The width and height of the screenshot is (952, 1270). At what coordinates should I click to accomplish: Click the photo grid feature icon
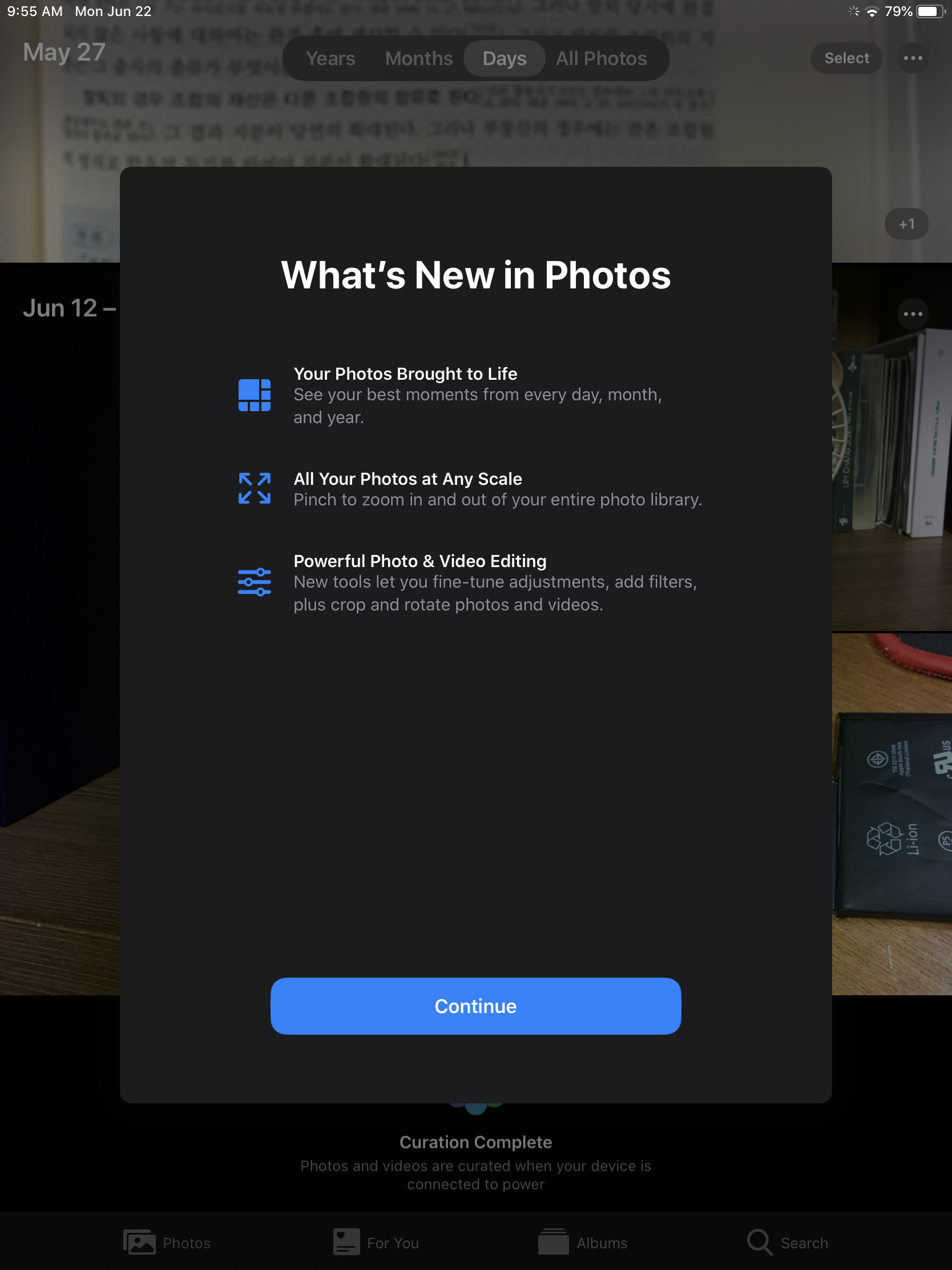pos(254,395)
